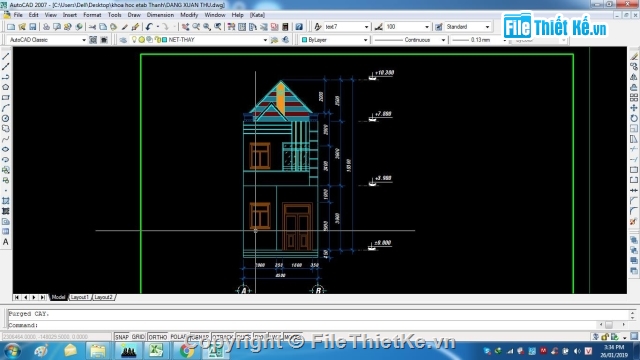Click the Open file icon
The width and height of the screenshot is (640, 360).
click(22, 27)
